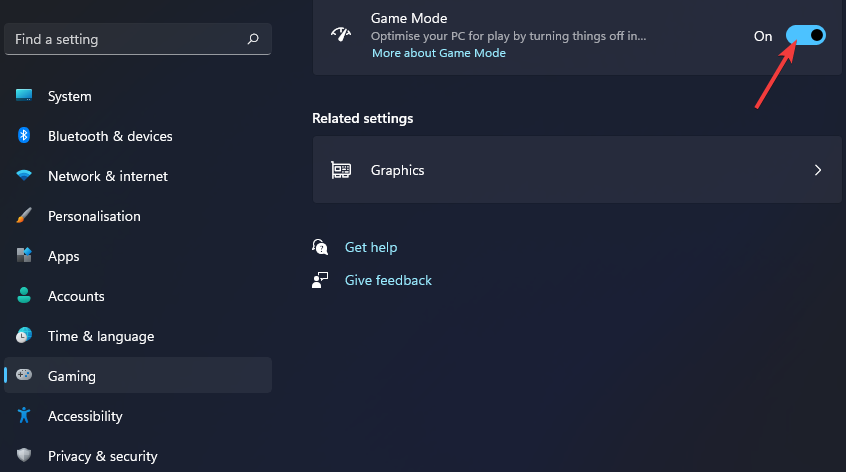
Task: Click the Game Mode title text
Action: (x=409, y=18)
